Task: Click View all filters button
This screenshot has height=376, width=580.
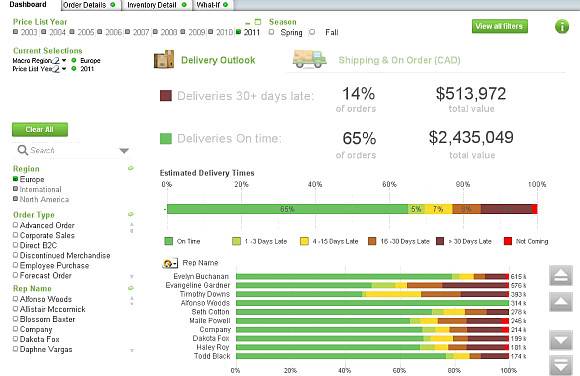Action: pyautogui.click(x=499, y=26)
